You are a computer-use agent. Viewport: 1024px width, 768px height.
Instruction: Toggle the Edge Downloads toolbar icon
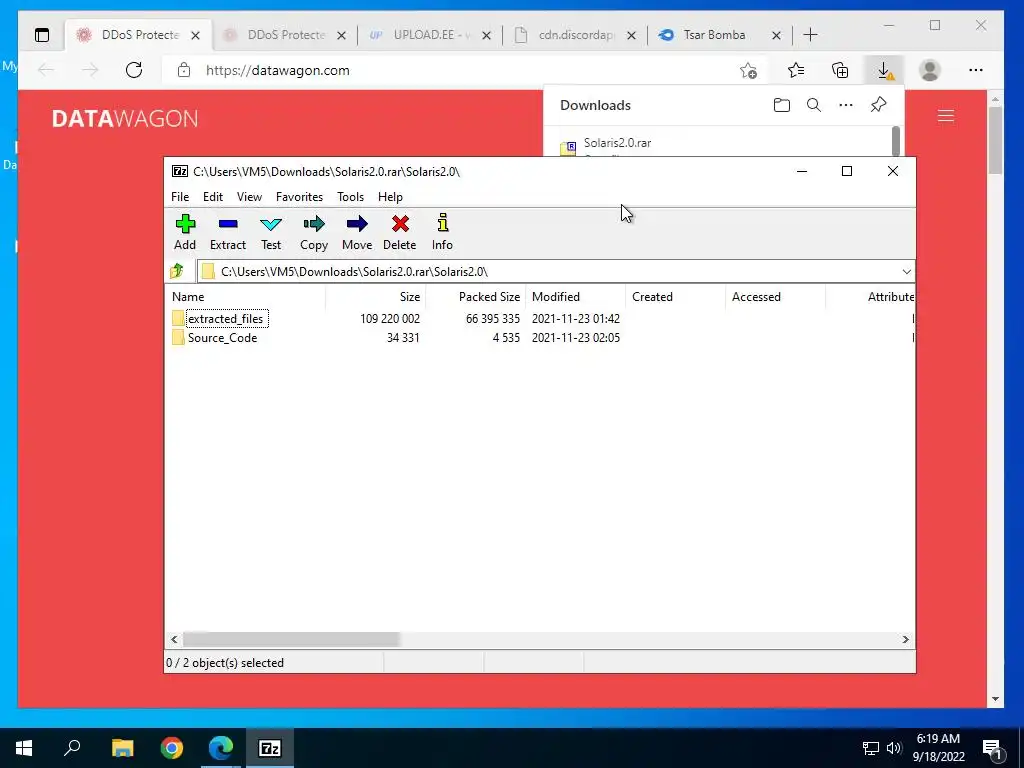click(885, 70)
